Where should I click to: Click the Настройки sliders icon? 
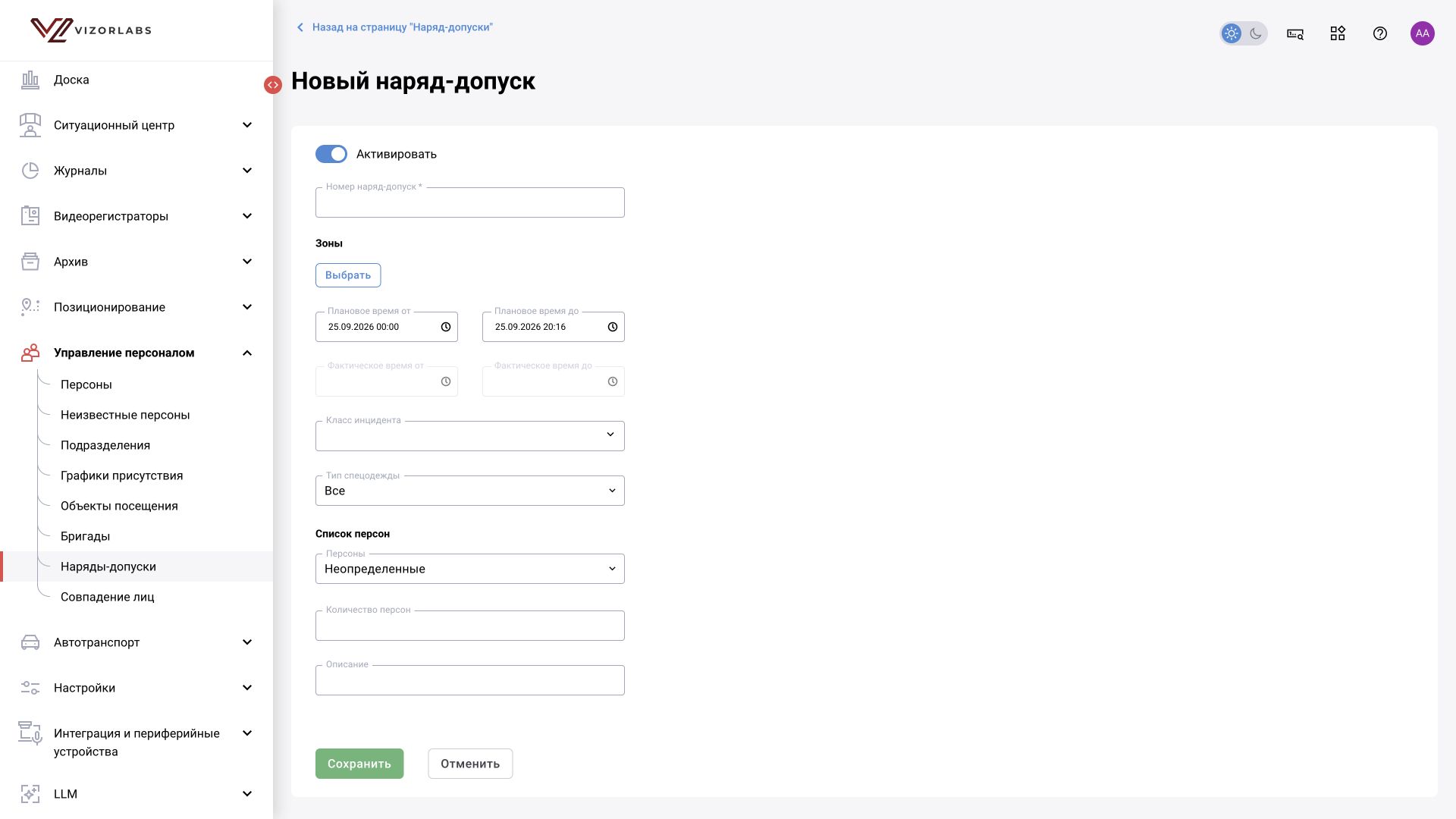tap(30, 688)
